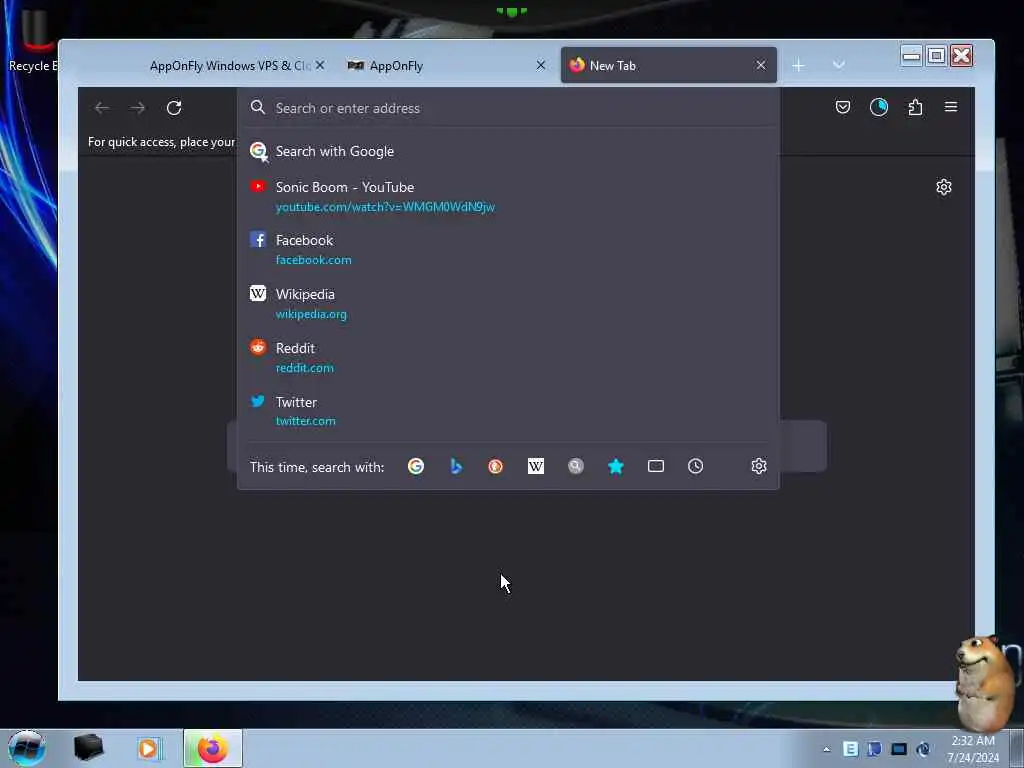Open the Facebook suggestion
The image size is (1024, 768).
(x=508, y=249)
